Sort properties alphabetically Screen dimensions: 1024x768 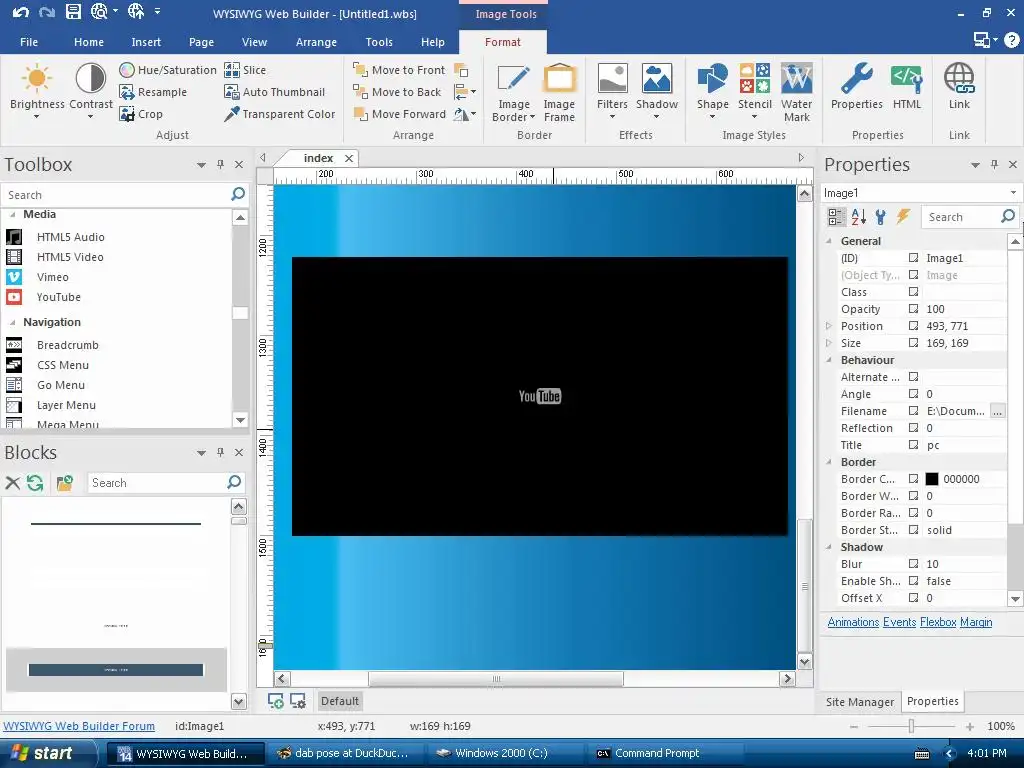[x=859, y=217]
